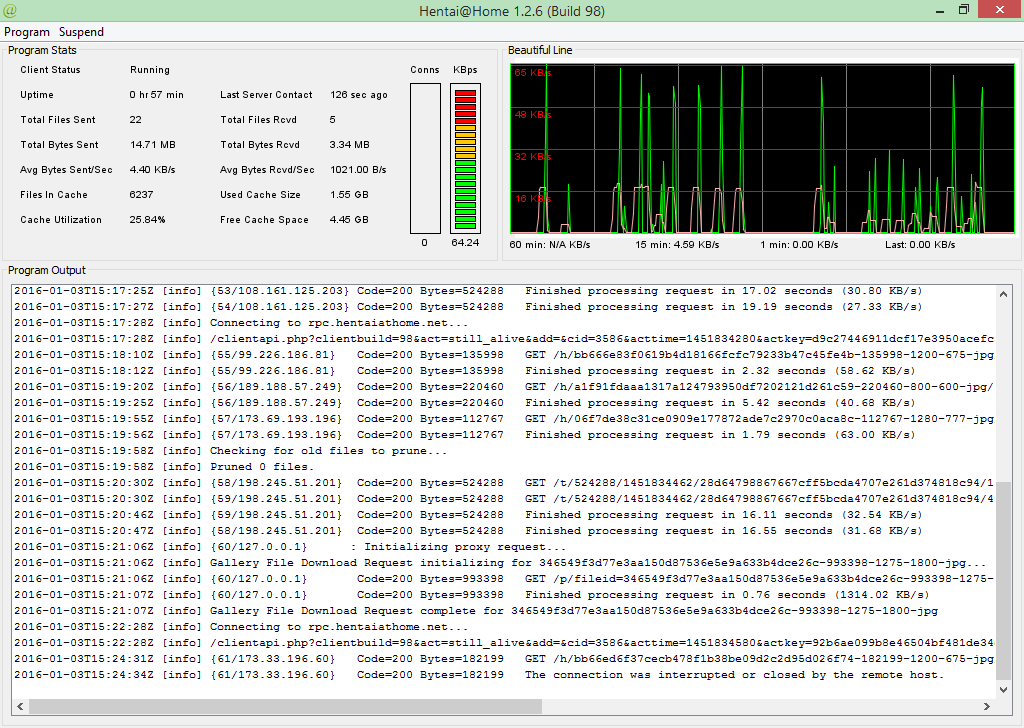This screenshot has width=1024, height=728.
Task: Click left arrow of horizontal log scrollbar
Action: (x=20, y=706)
